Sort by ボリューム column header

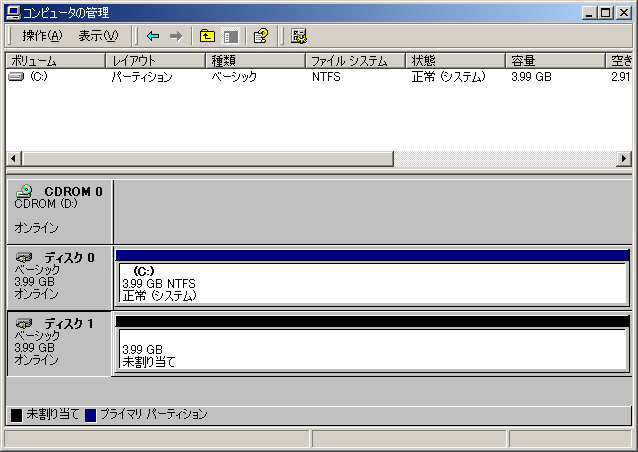(x=56, y=61)
